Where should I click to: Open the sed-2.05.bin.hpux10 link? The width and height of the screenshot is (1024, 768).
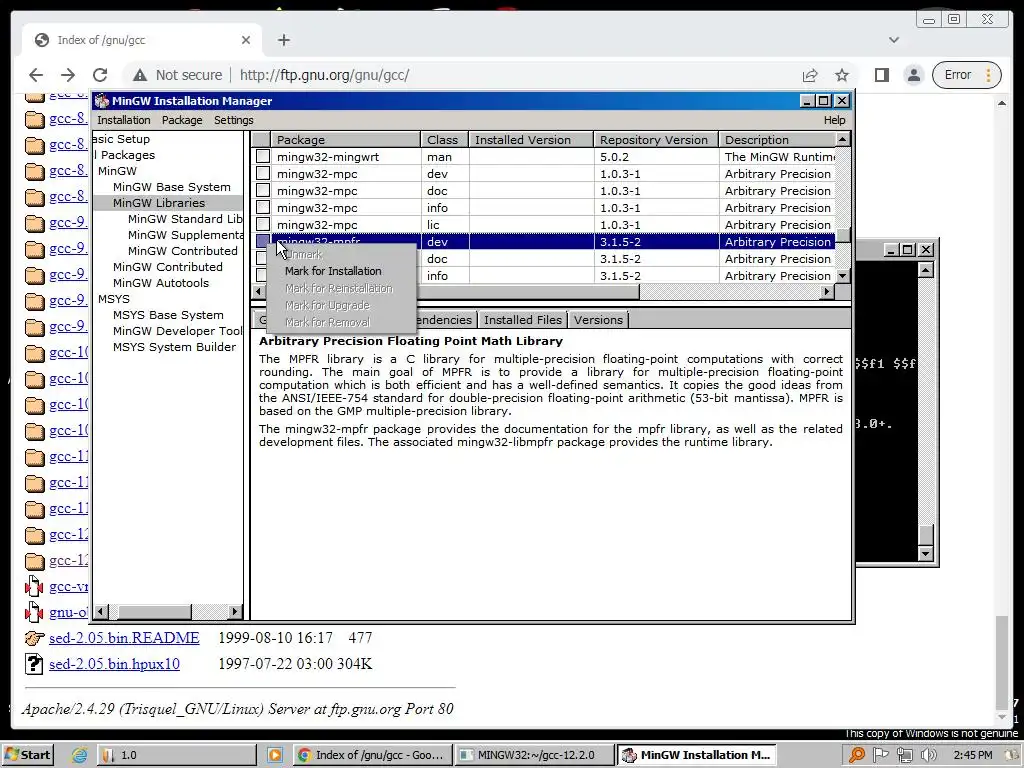114,664
